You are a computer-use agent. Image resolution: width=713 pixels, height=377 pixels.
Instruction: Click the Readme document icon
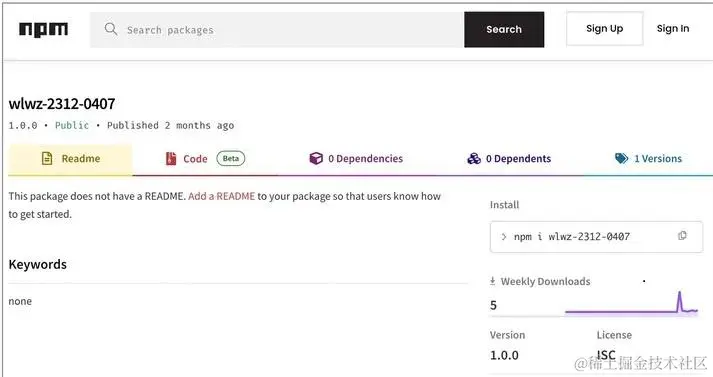47,158
